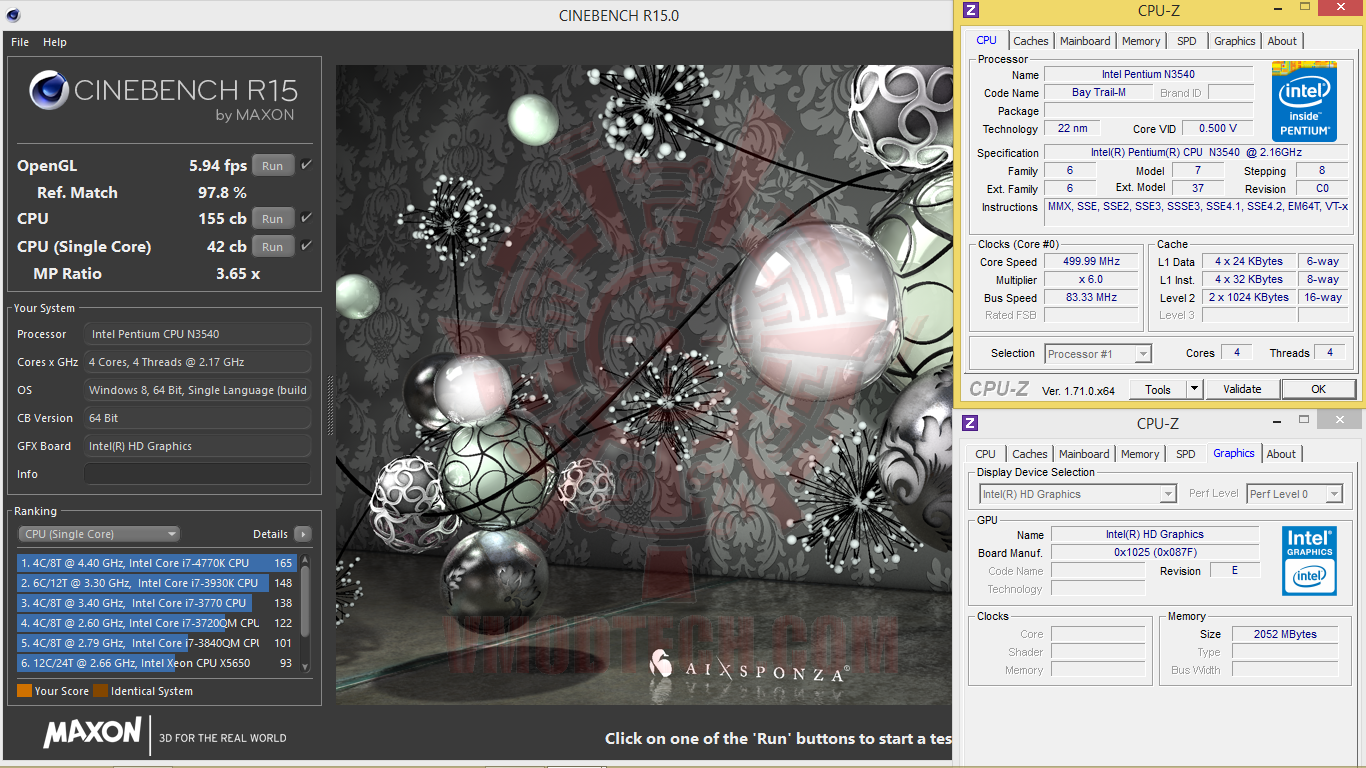This screenshot has width=1366, height=768.
Task: Open the Intel(R) HD Graphics display device dropdown
Action: point(1077,494)
